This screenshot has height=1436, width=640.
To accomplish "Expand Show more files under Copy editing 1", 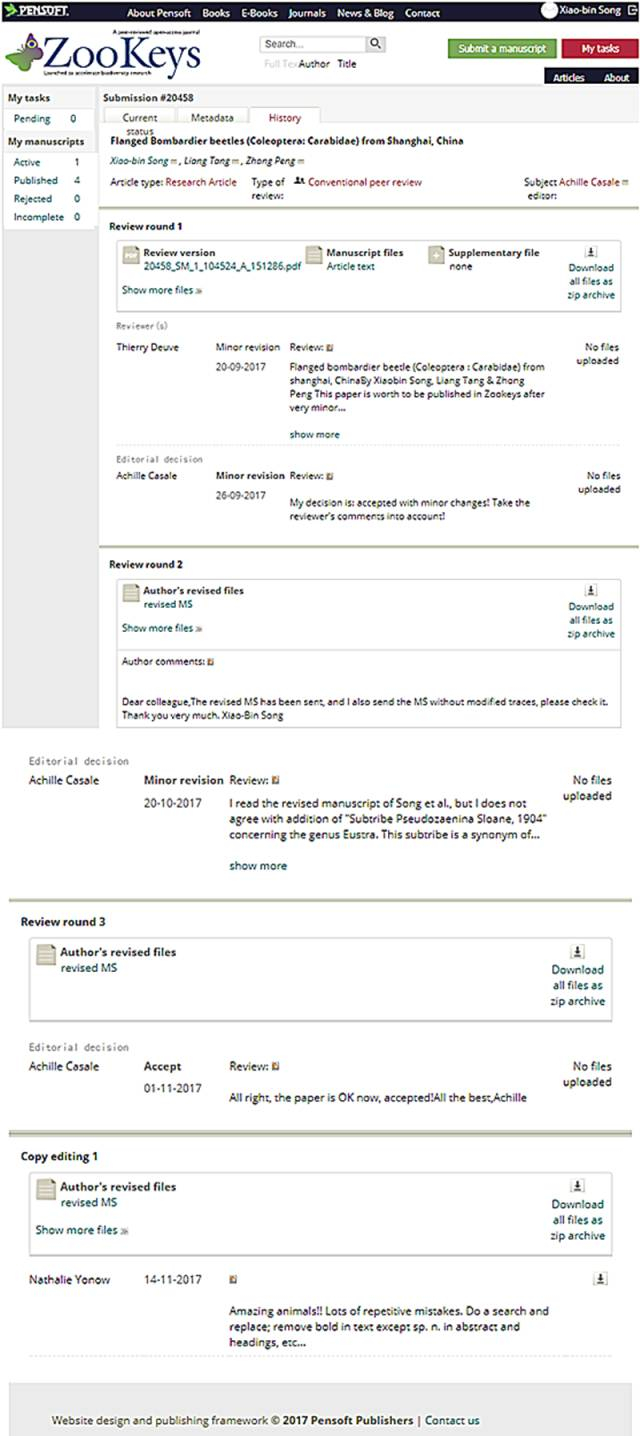I will click(81, 1230).
